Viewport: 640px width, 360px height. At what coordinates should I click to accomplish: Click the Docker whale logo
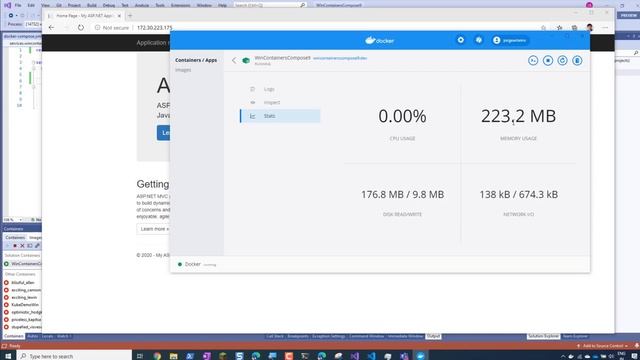[380, 40]
